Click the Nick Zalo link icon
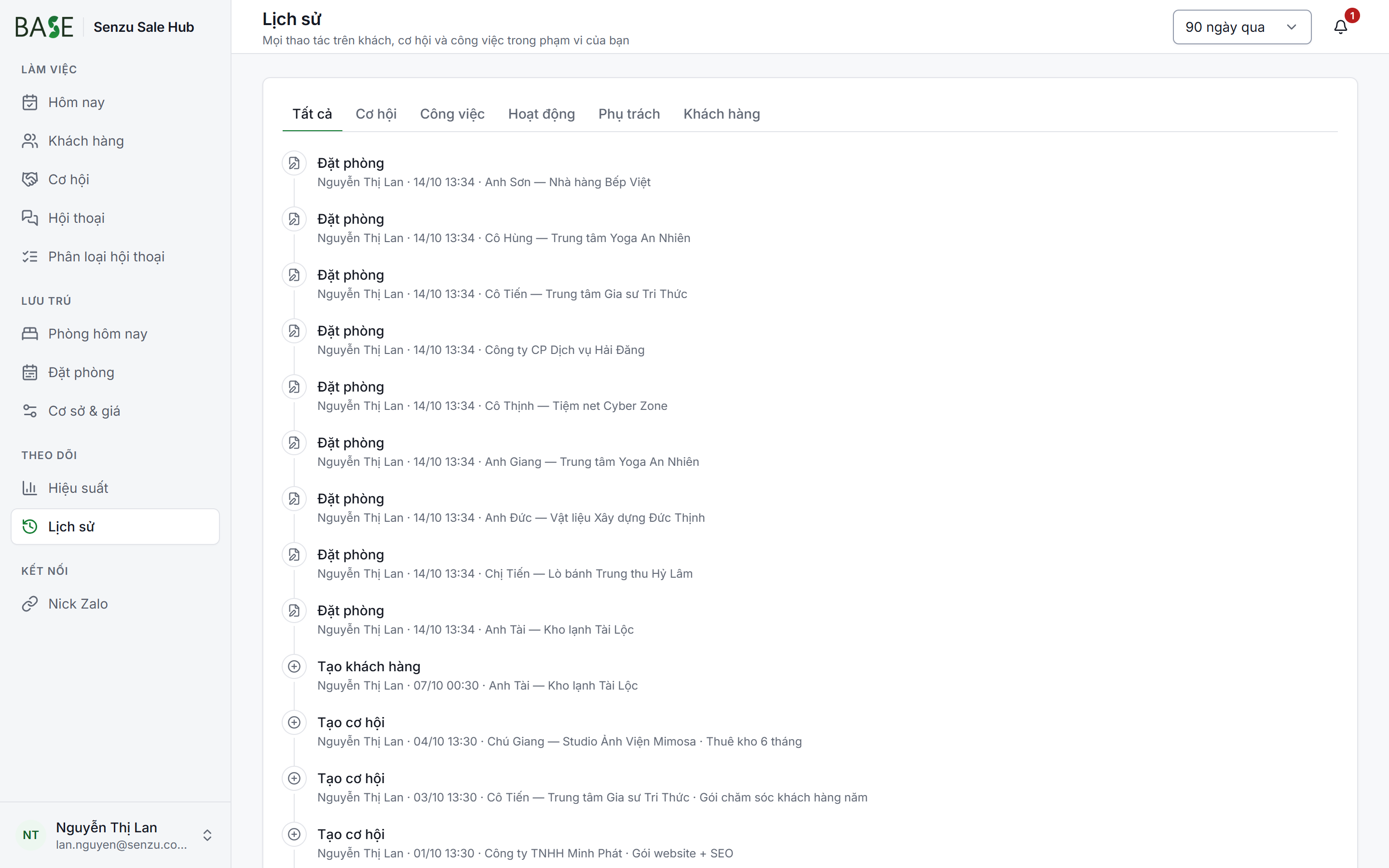1389x868 pixels. tap(30, 603)
